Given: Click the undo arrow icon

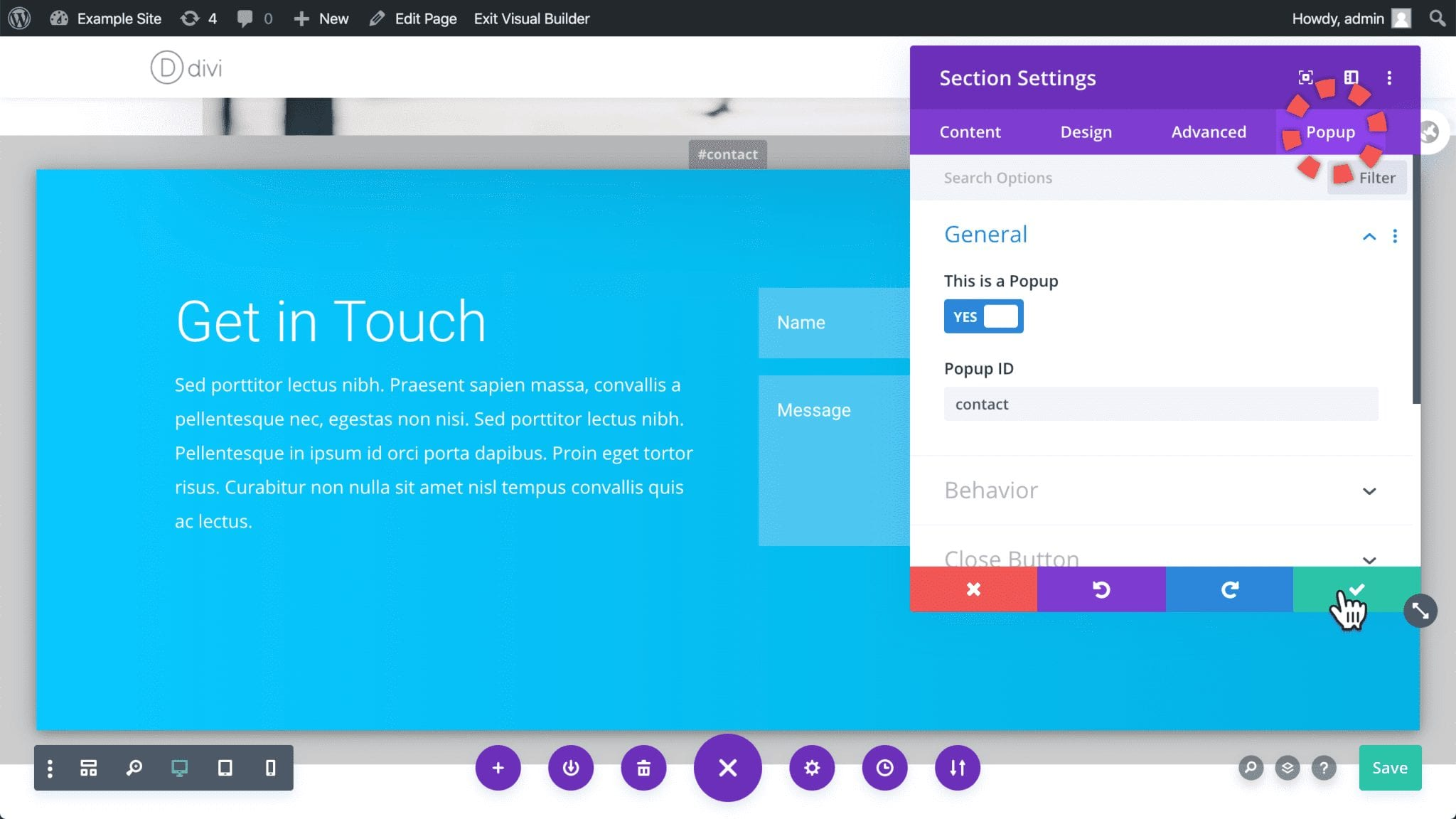Looking at the screenshot, I should tap(1101, 589).
